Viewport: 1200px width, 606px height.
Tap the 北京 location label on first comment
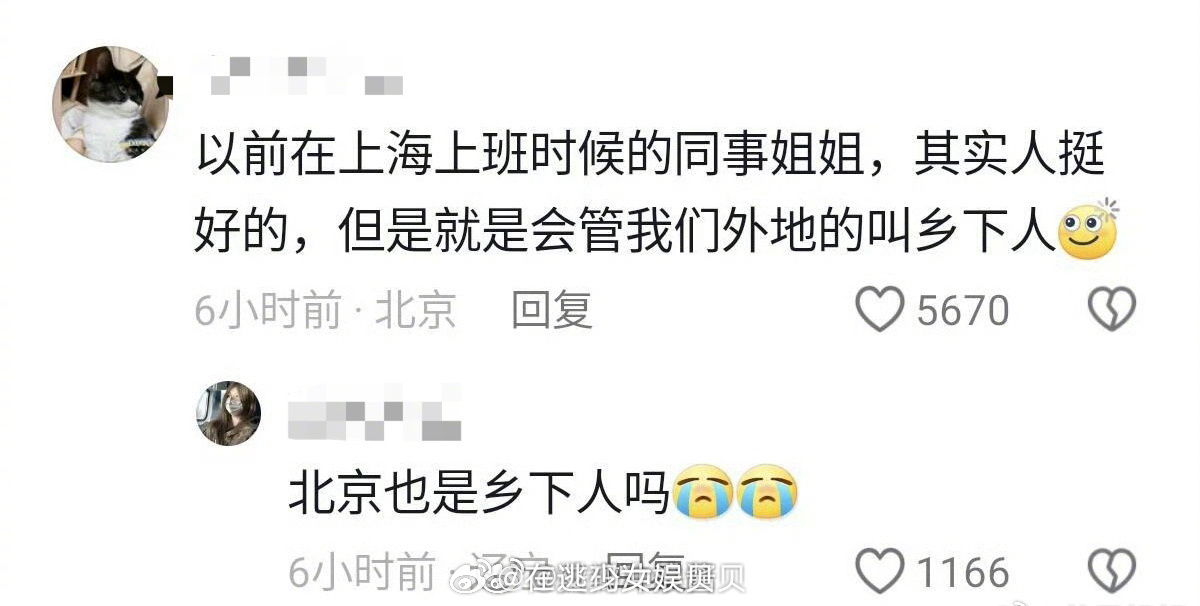[x=416, y=312]
